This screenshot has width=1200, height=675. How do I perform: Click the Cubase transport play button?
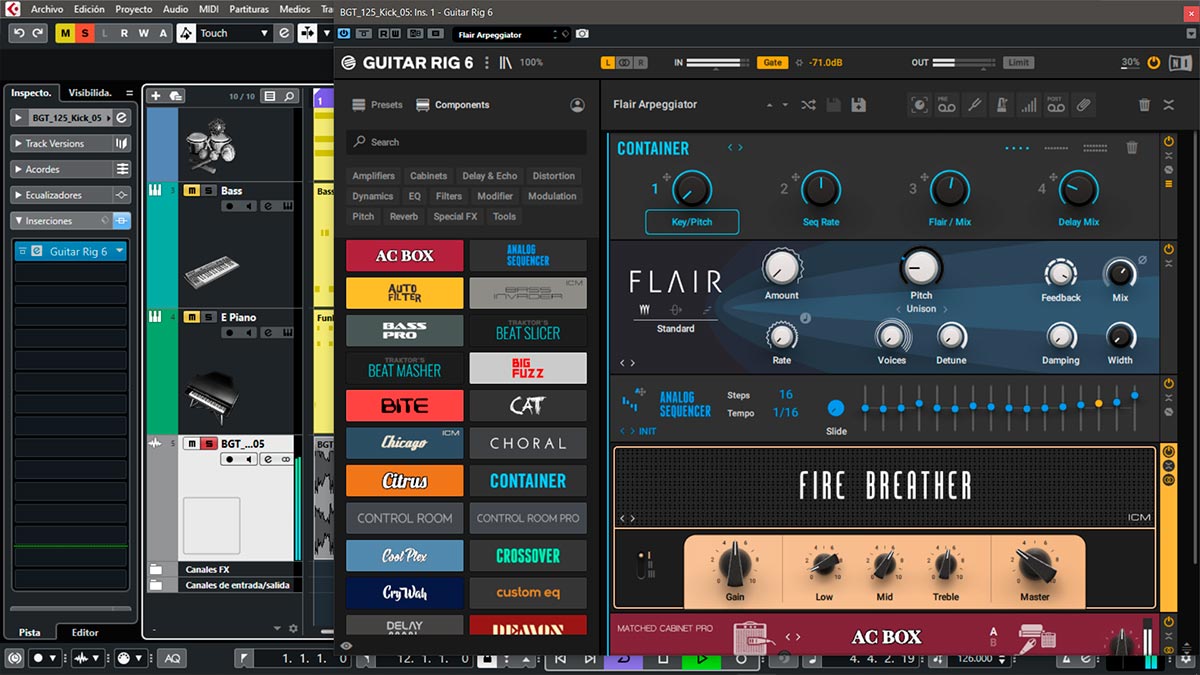[701, 658]
